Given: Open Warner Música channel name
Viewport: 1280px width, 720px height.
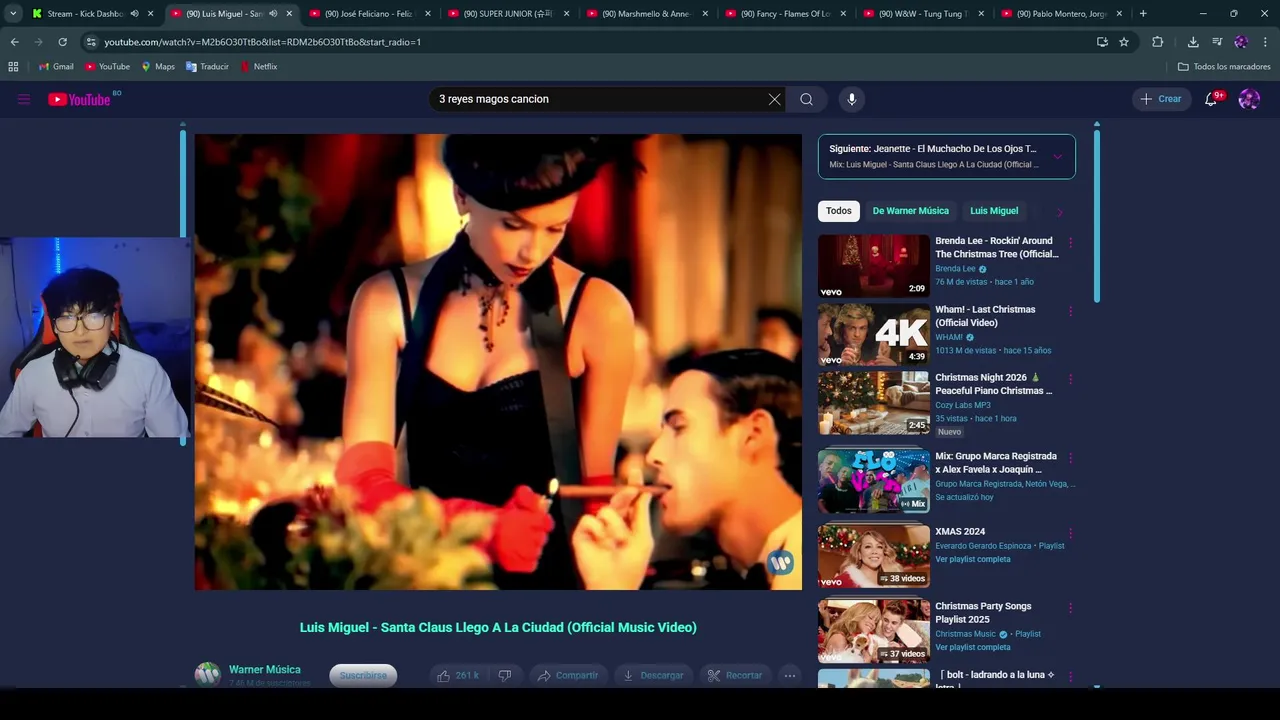Looking at the screenshot, I should click(x=265, y=670).
